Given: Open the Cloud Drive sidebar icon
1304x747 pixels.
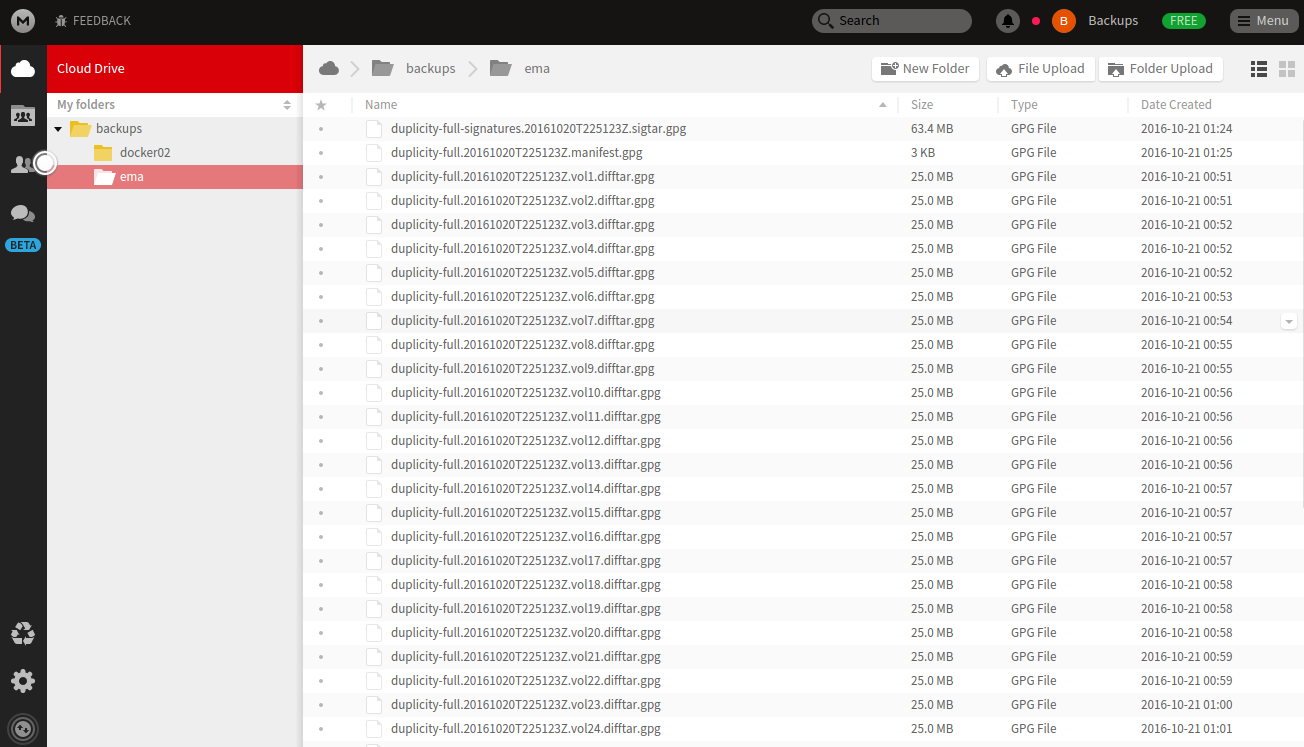Looking at the screenshot, I should tap(23, 69).
